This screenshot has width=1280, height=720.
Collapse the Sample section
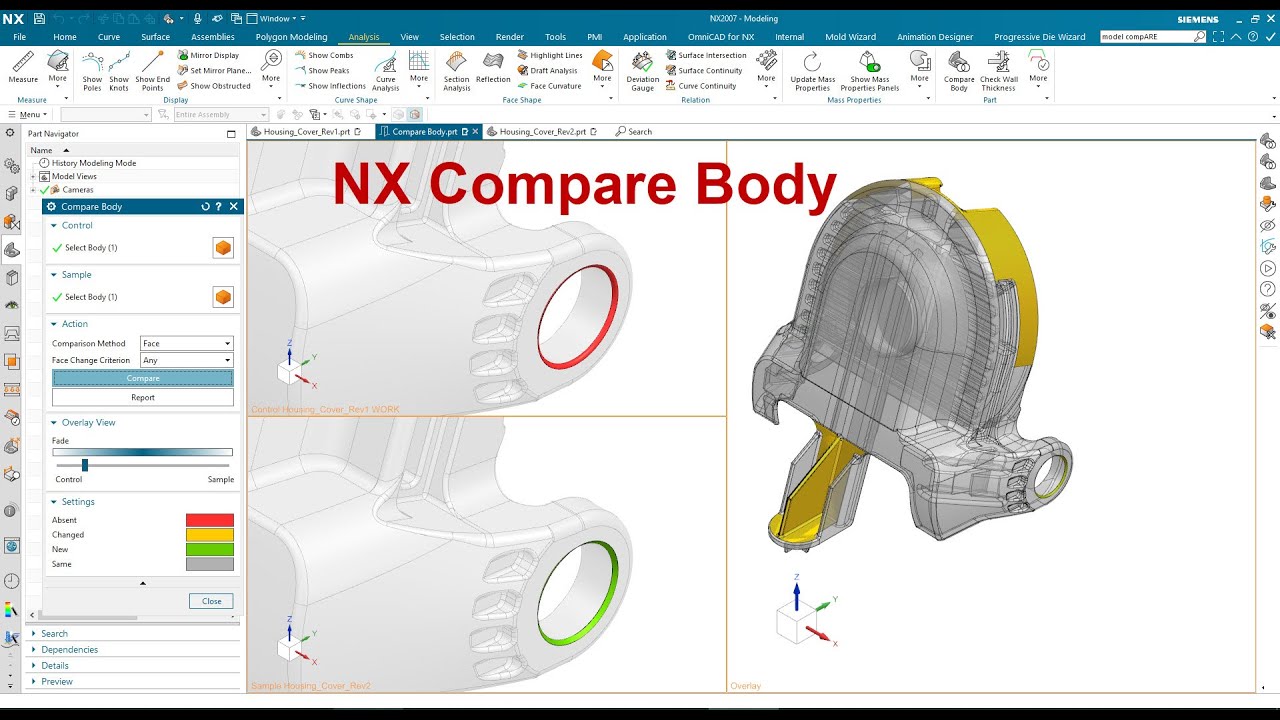(54, 275)
